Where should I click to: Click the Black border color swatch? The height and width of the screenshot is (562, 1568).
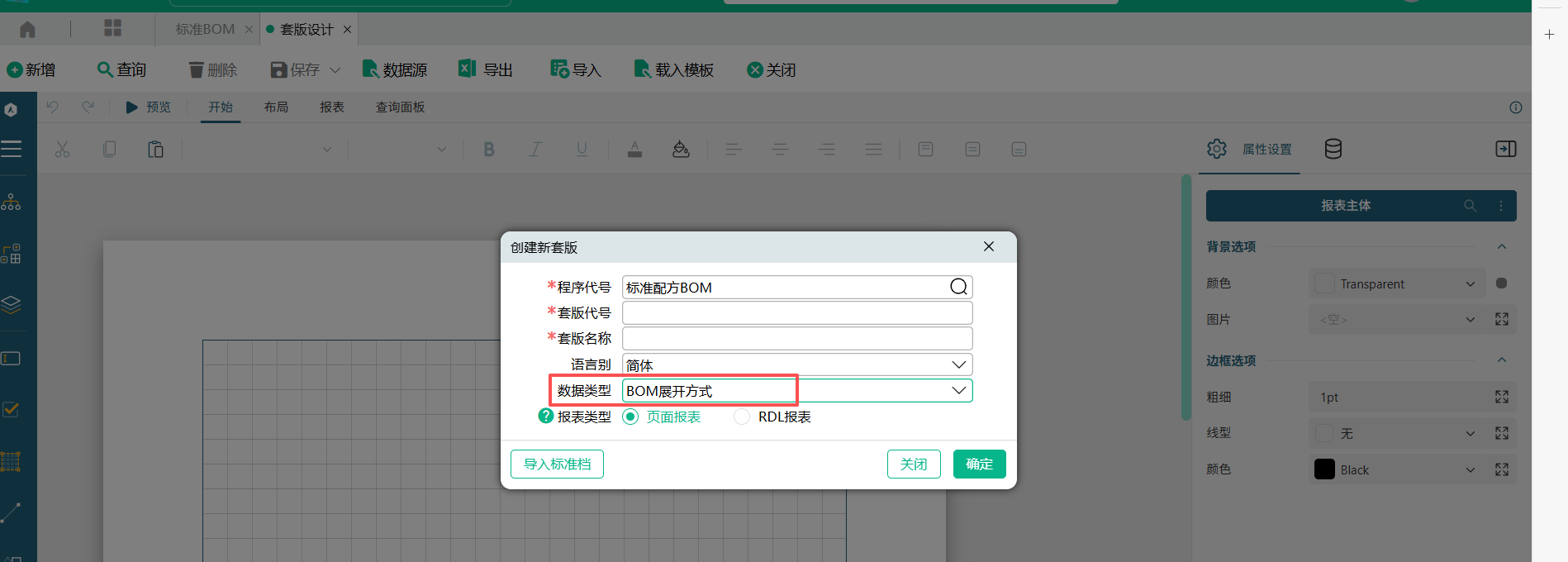pyautogui.click(x=1324, y=469)
